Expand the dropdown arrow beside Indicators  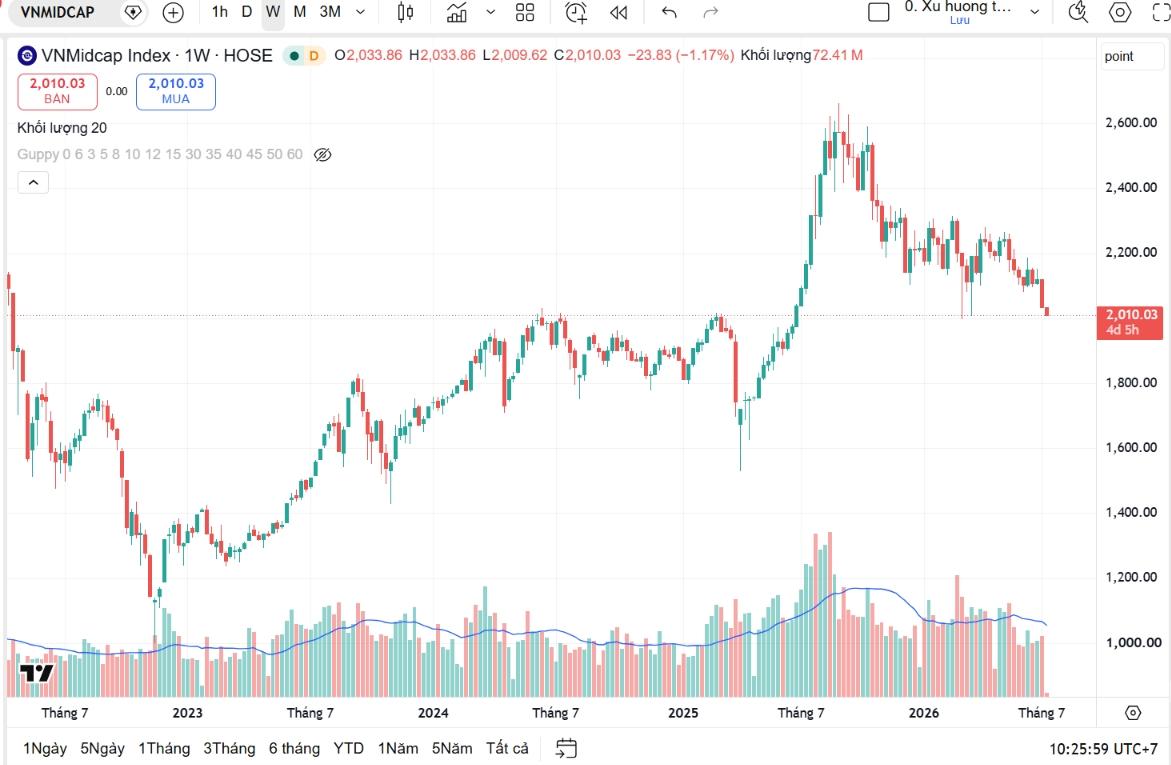[x=491, y=12]
